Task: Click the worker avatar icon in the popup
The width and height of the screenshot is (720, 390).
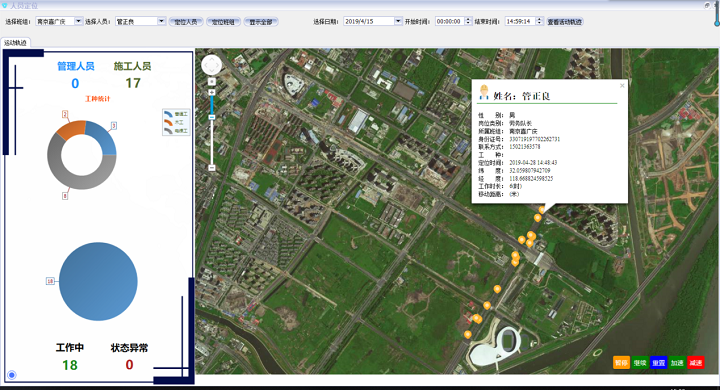Action: tap(484, 92)
